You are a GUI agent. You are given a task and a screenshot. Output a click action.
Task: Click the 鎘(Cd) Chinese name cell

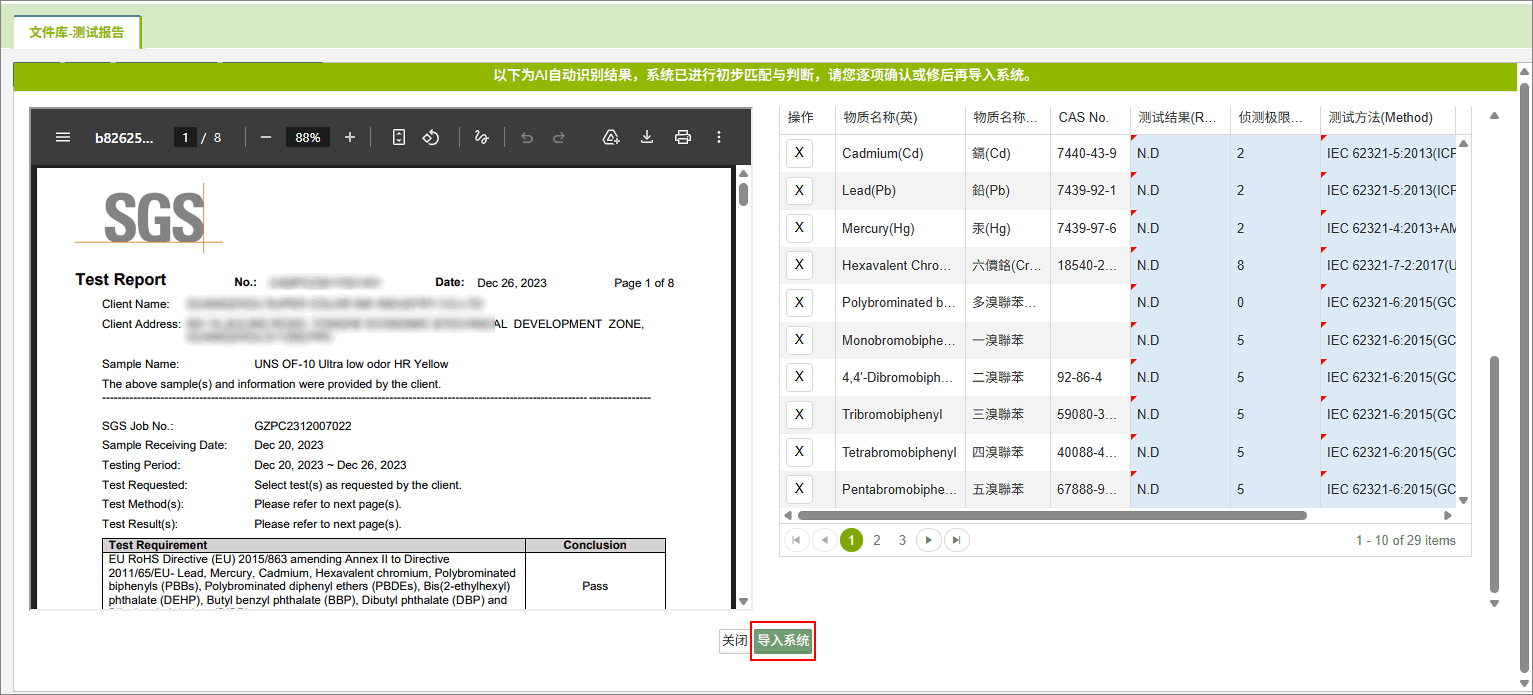click(x=1008, y=154)
